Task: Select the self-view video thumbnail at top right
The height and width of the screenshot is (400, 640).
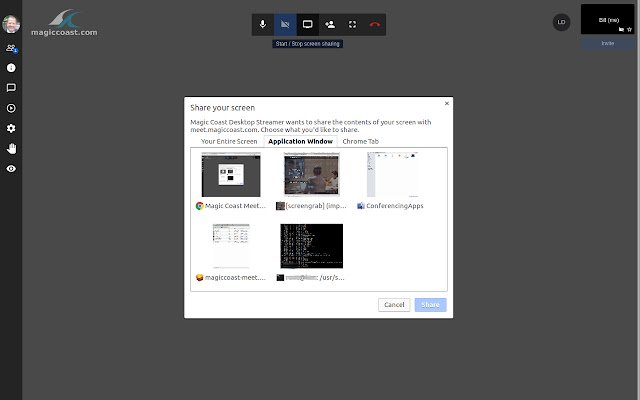Action: 608,19
